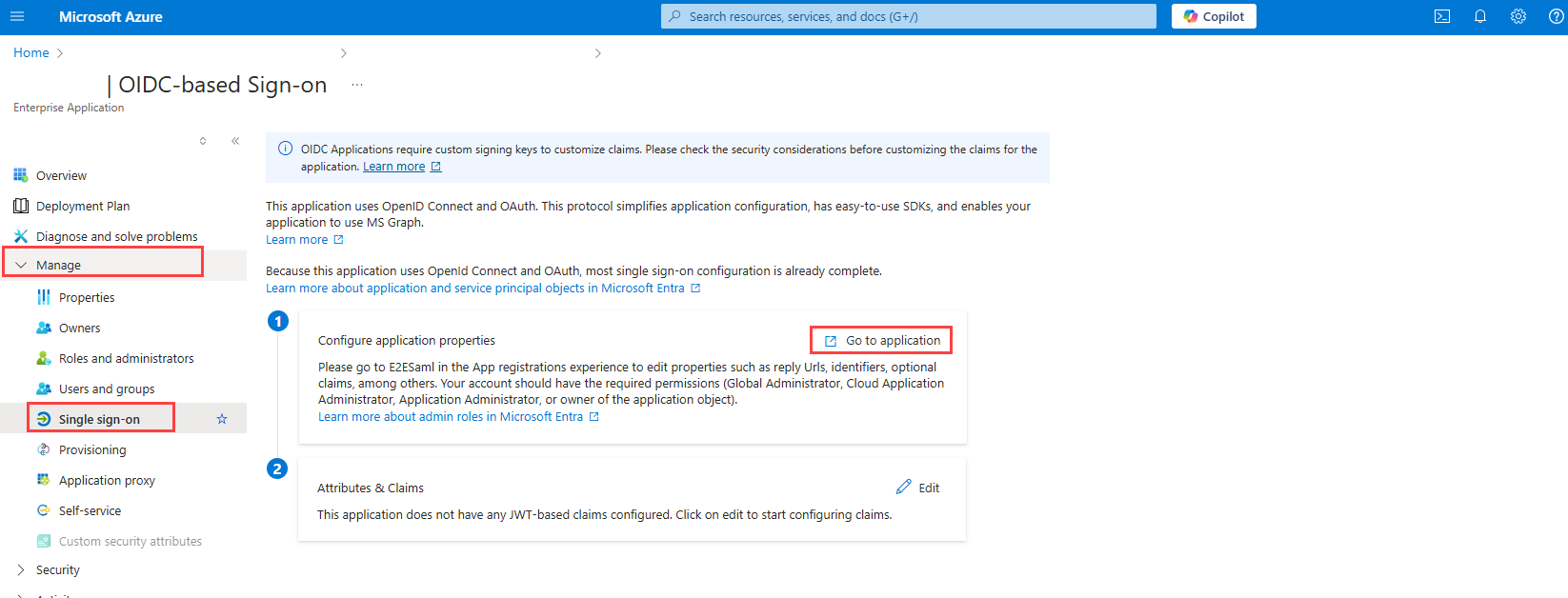Screen dimensions: 1568x598
Task: Click the expand/collapse all menu arrows icon
Action: tap(203, 141)
